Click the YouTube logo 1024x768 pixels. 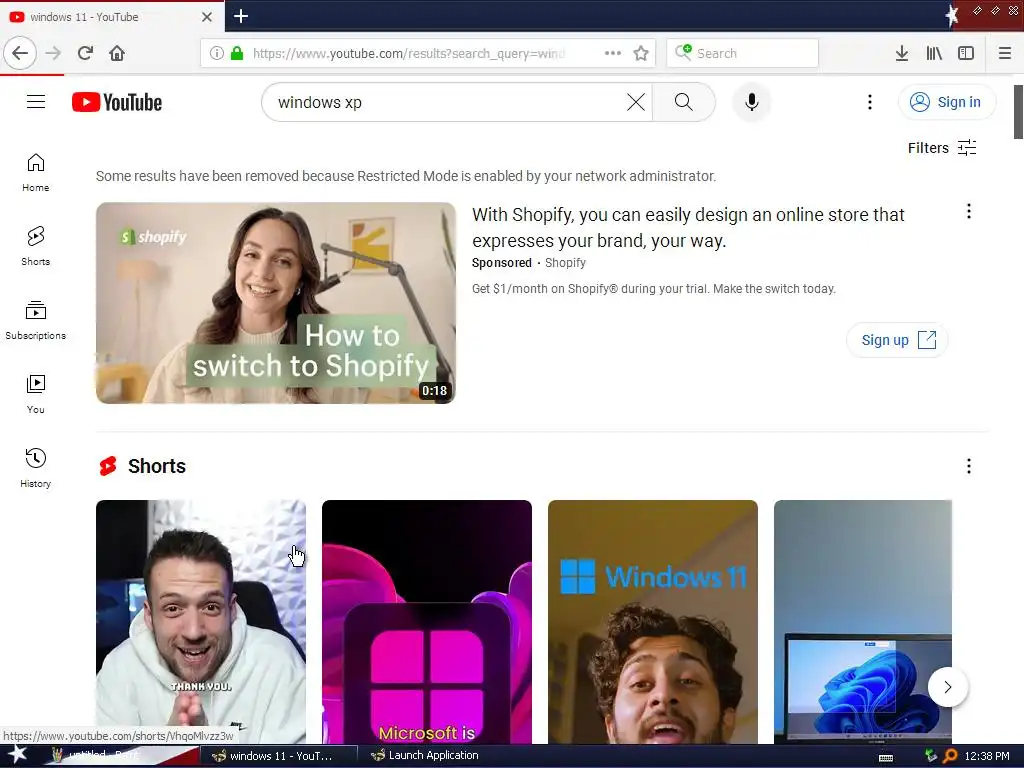point(117,103)
